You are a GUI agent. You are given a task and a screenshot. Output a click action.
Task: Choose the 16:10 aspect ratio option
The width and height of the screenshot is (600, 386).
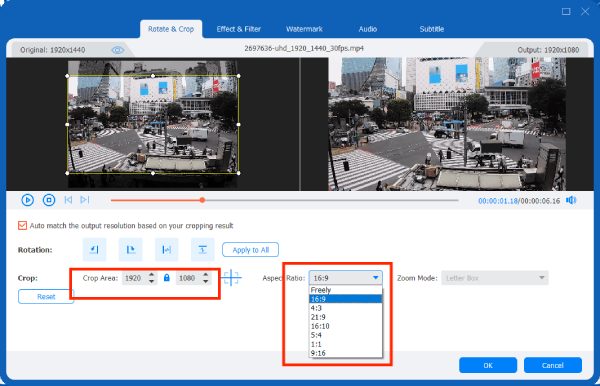pyautogui.click(x=345, y=326)
